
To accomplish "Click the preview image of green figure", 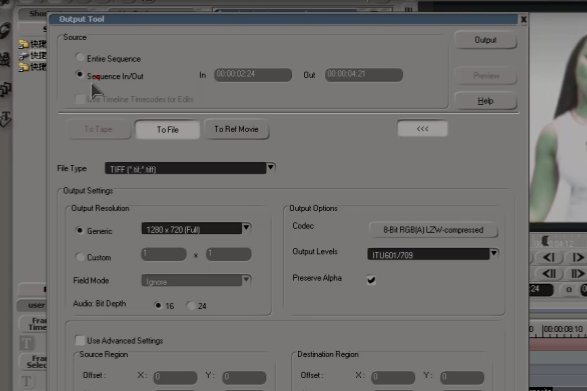I will click(x=558, y=117).
